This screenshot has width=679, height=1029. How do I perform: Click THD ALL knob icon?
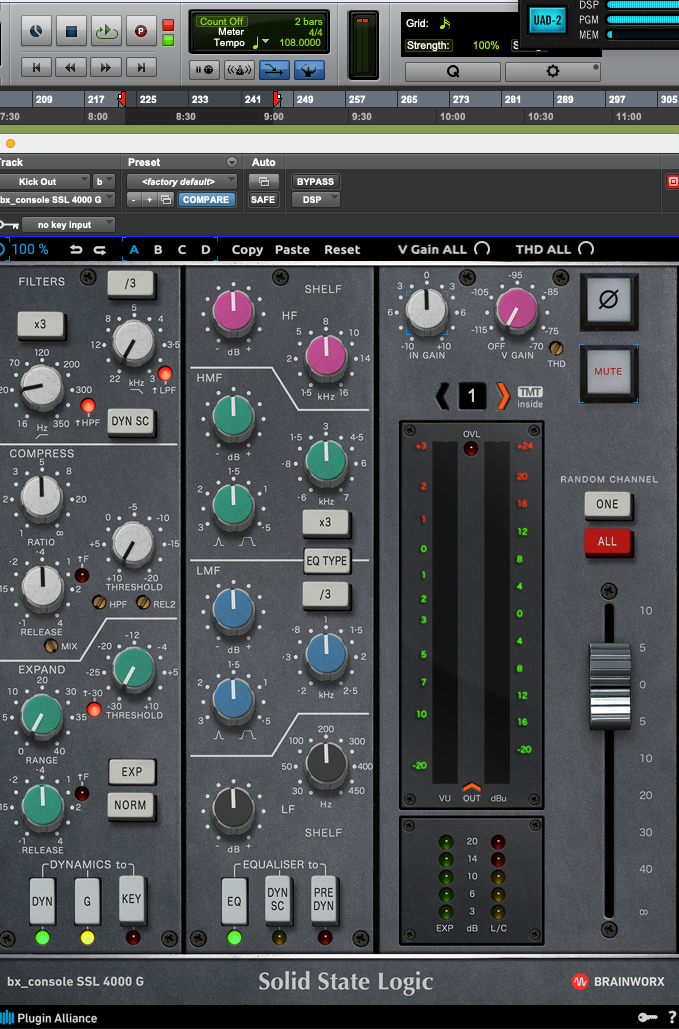(586, 249)
